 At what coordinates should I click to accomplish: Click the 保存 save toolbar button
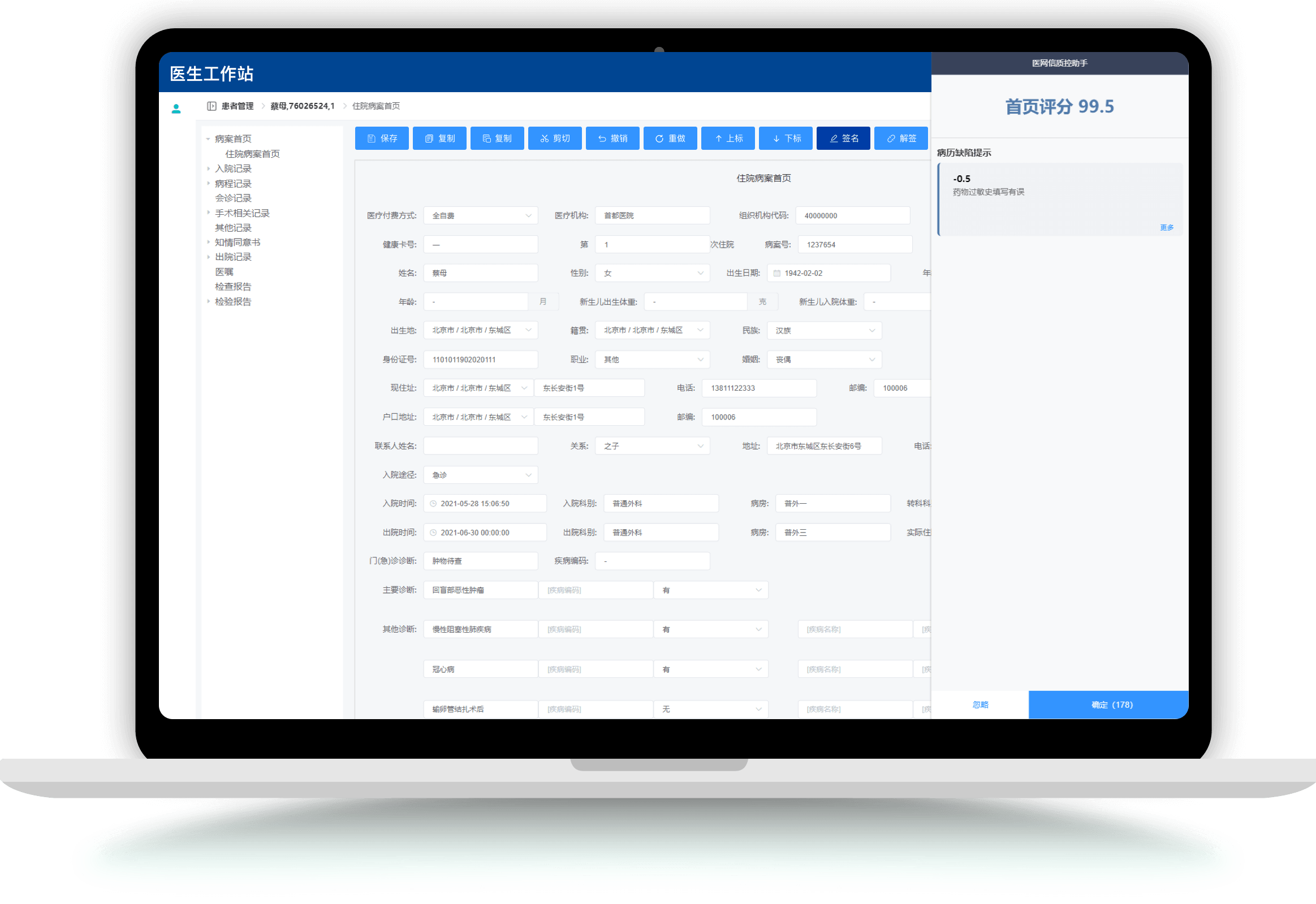click(x=381, y=138)
